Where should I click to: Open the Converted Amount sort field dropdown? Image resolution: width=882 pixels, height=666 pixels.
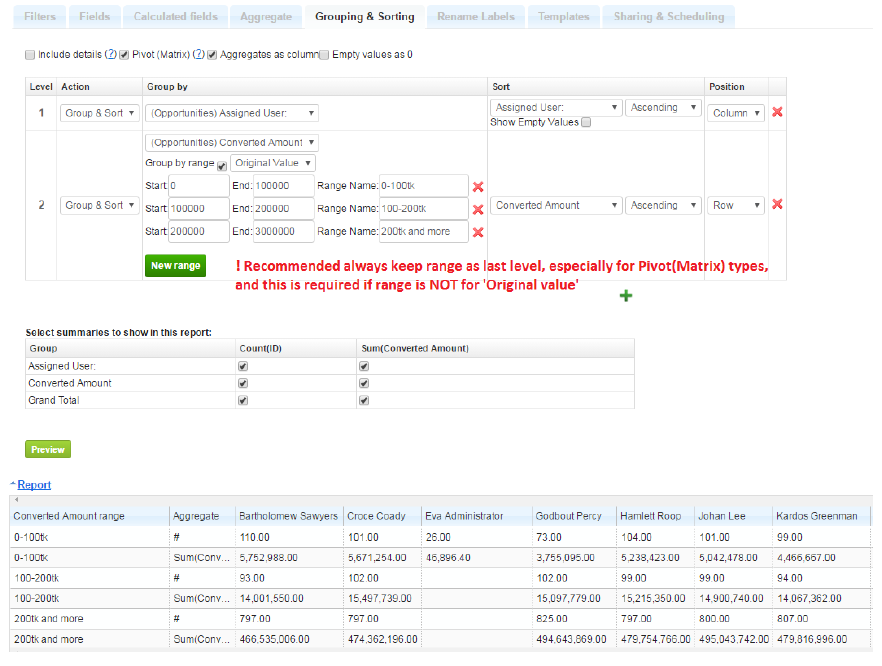pos(555,205)
